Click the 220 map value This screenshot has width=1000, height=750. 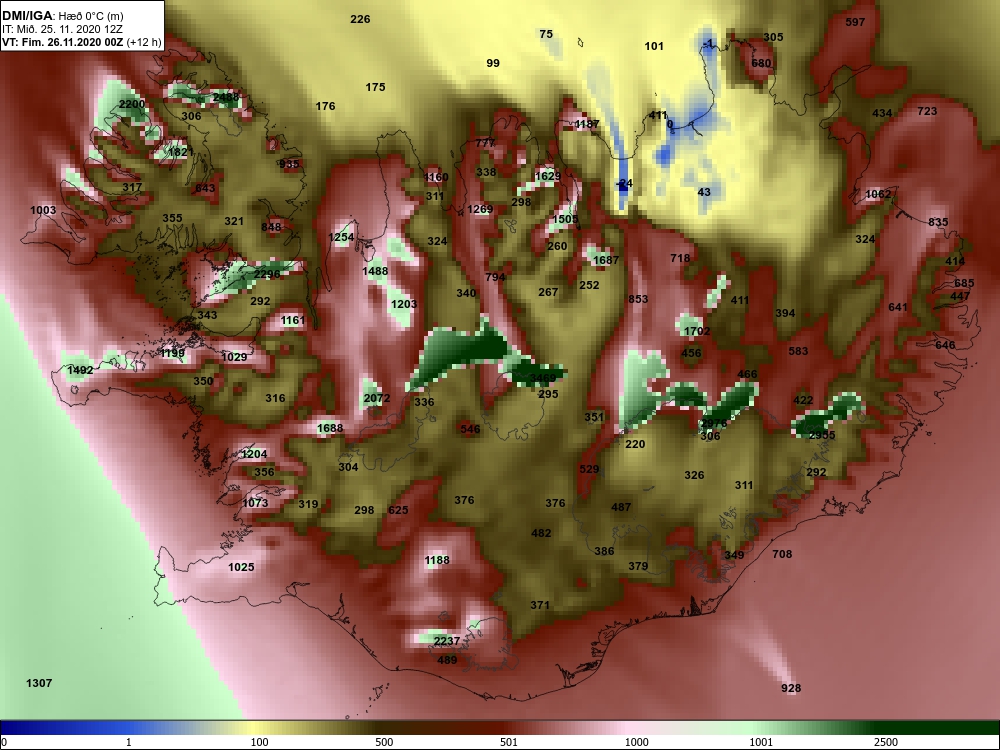click(635, 444)
